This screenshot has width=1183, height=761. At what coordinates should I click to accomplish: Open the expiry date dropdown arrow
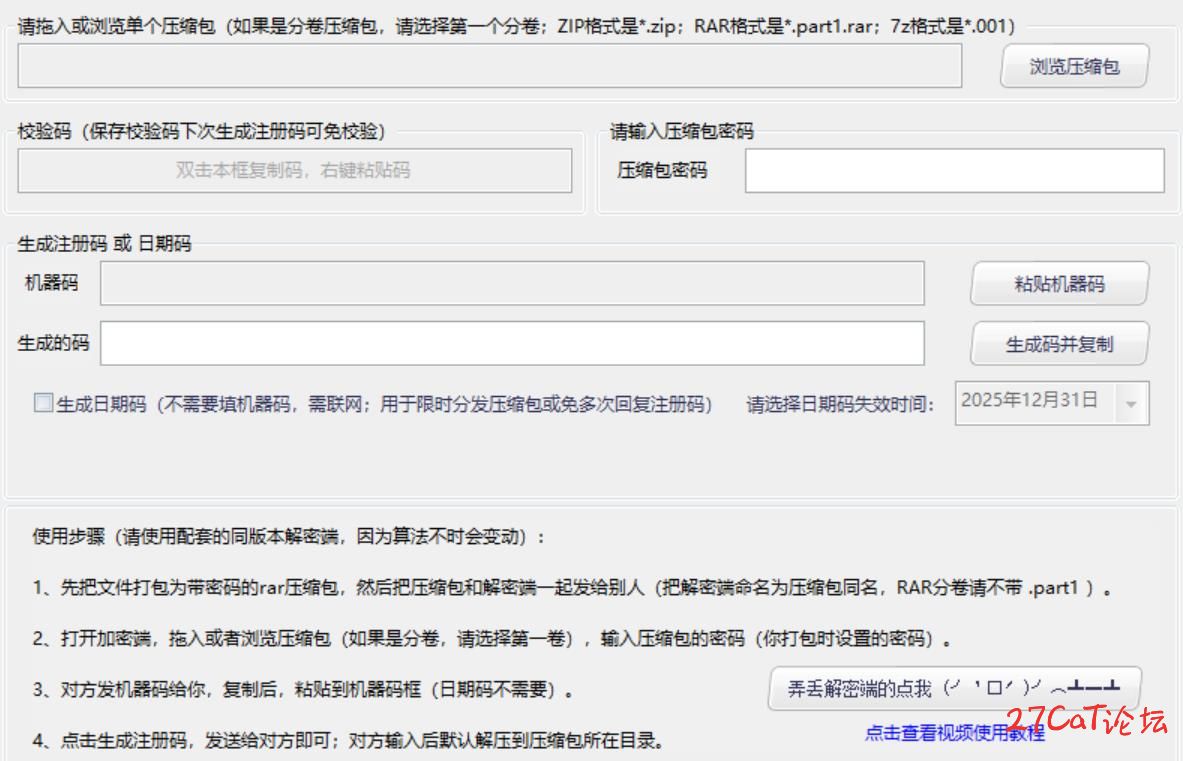pyautogui.click(x=1131, y=404)
